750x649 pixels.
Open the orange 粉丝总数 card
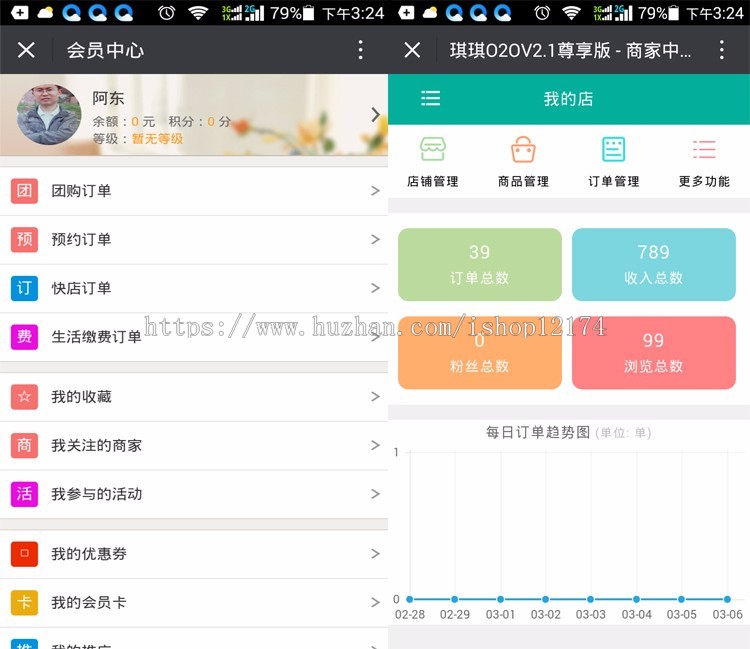point(480,352)
